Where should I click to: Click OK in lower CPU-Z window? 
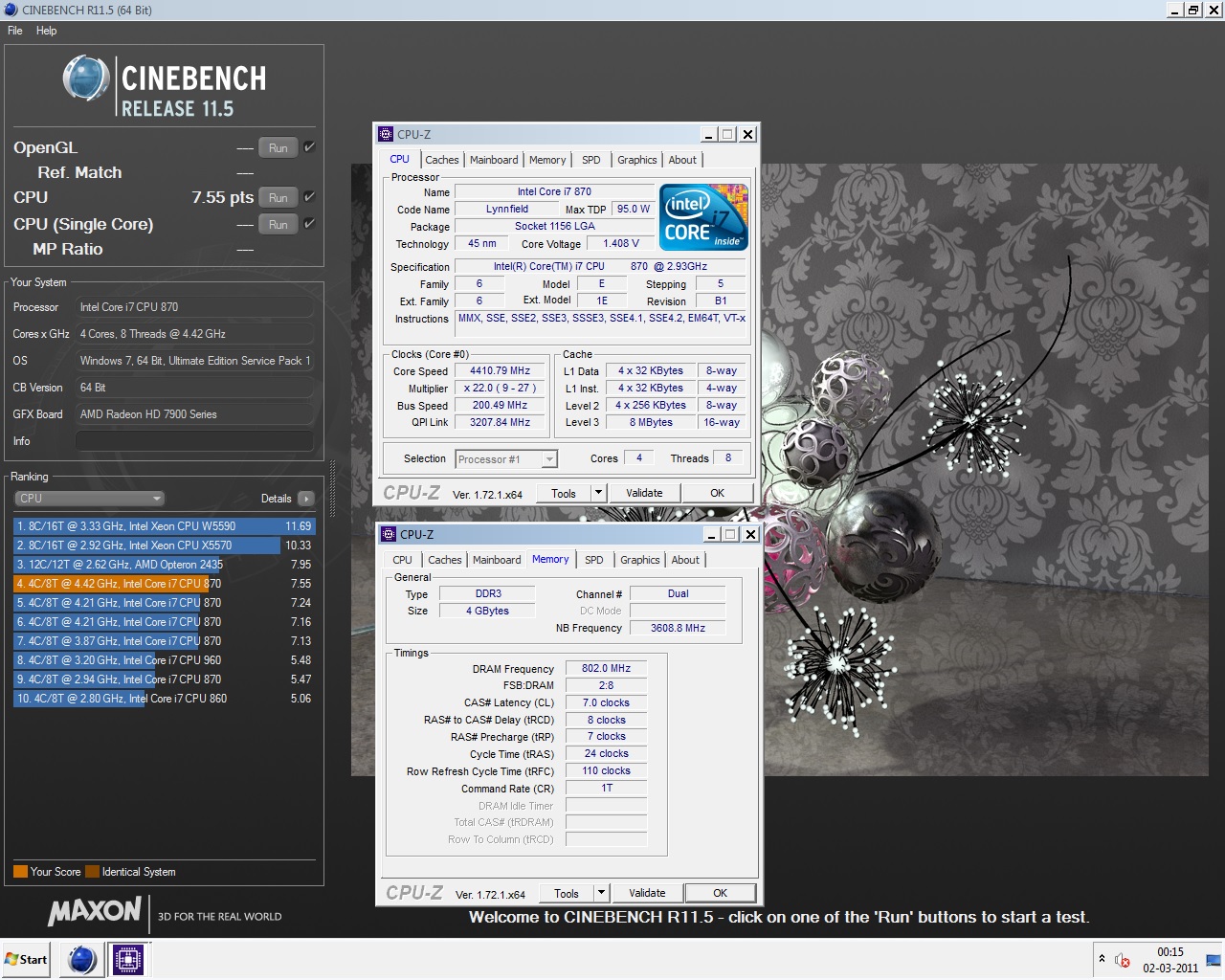click(x=721, y=893)
